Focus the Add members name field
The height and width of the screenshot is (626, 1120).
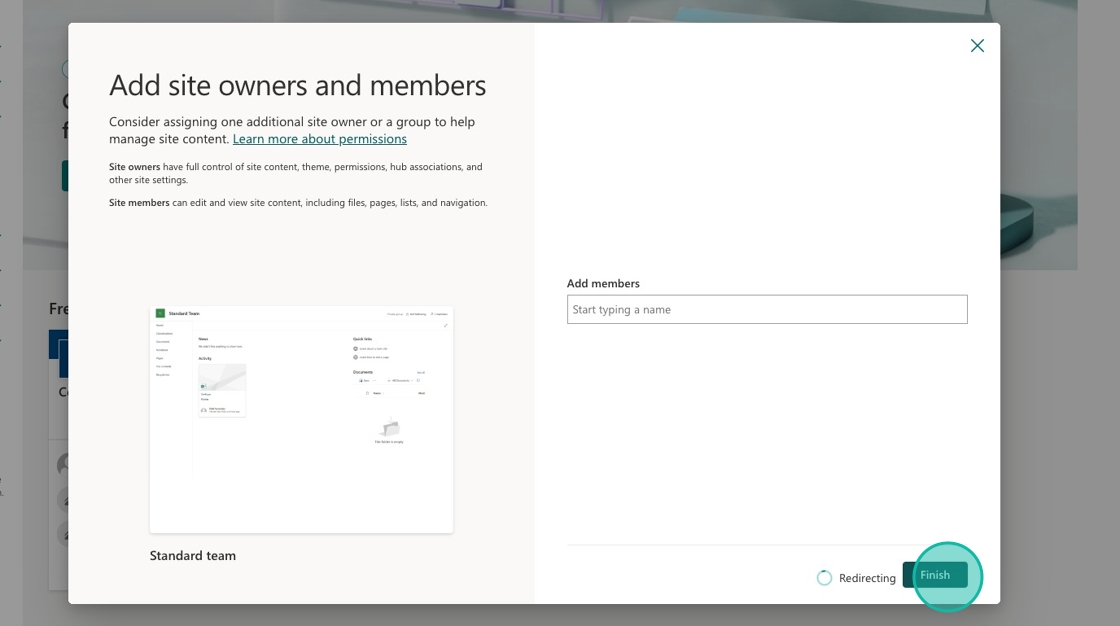pyautogui.click(x=767, y=310)
